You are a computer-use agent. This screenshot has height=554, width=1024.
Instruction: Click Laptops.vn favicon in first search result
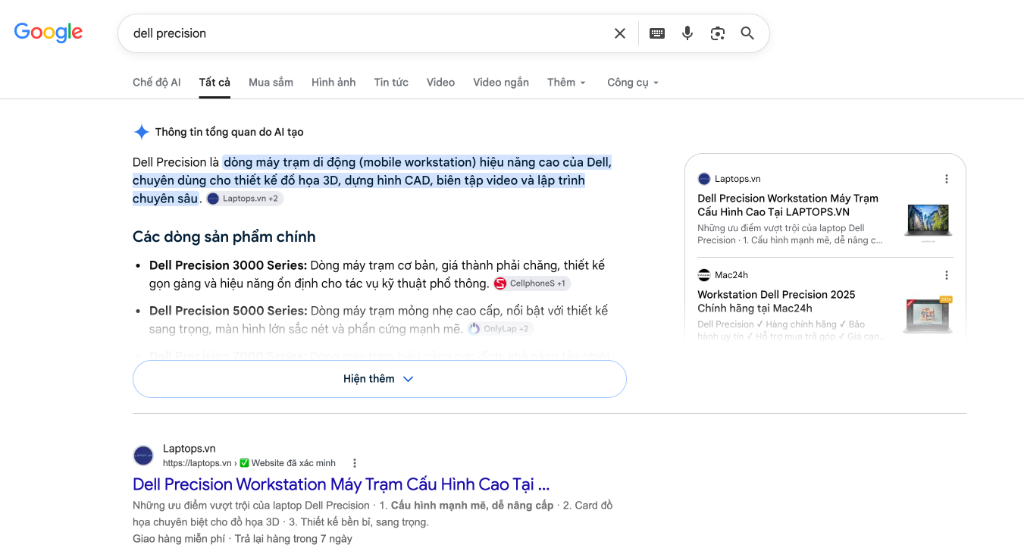click(x=143, y=455)
